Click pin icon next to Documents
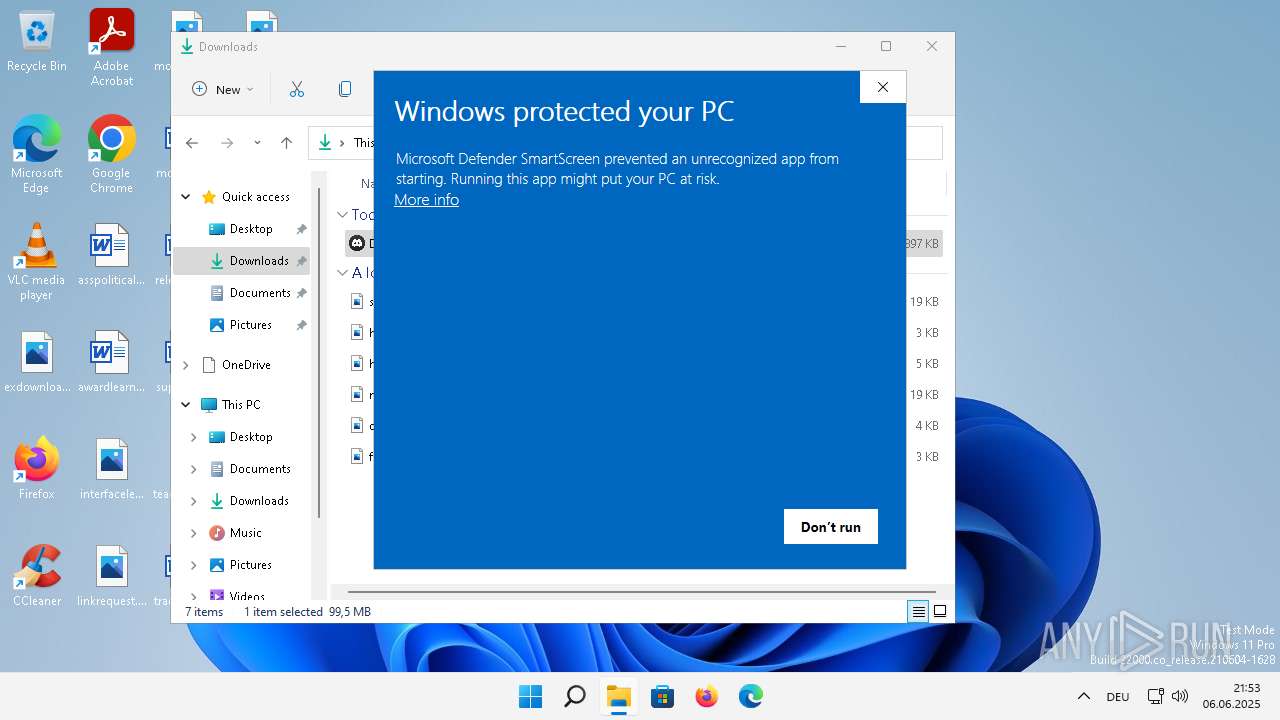Viewport: 1280px width, 720px height. point(301,293)
